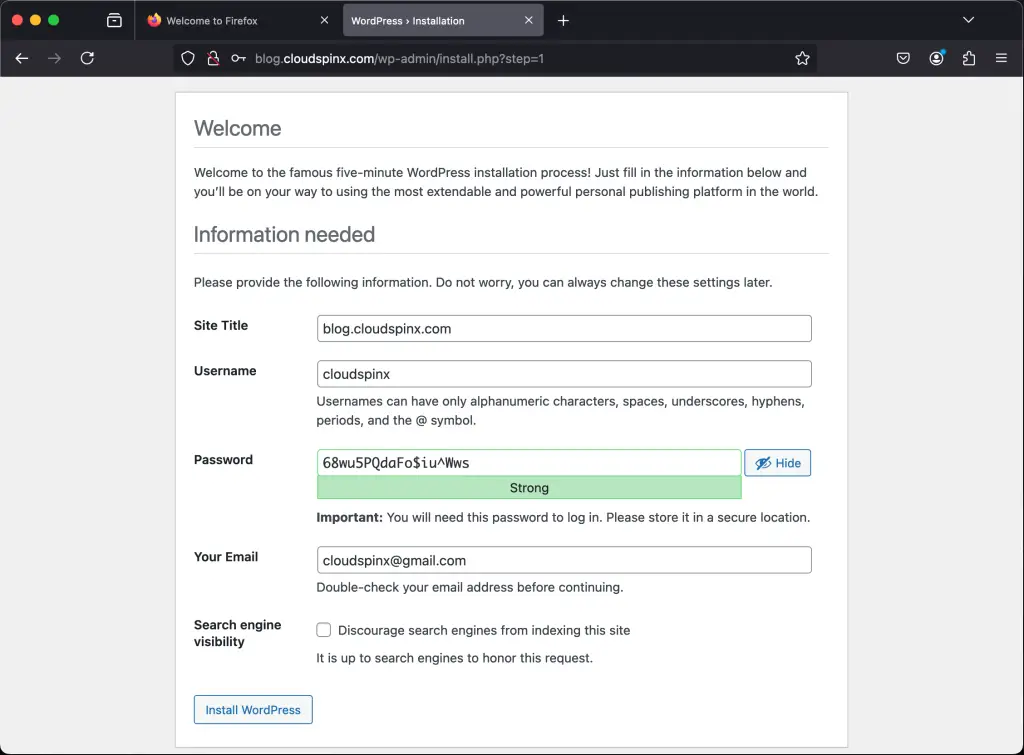Hide the generated password
Viewport: 1024px width, 755px height.
click(x=778, y=462)
